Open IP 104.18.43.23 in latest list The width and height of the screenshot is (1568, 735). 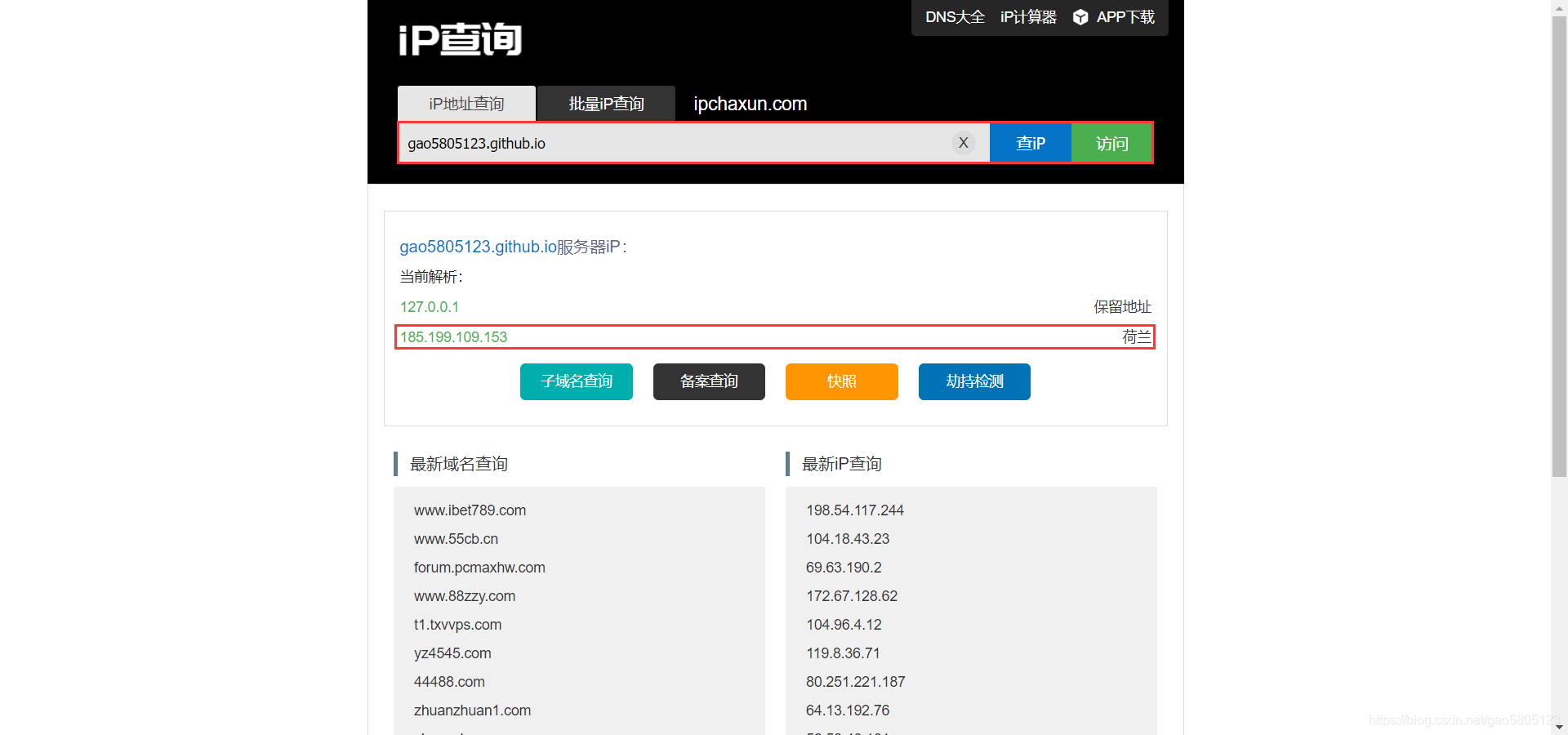pos(848,539)
